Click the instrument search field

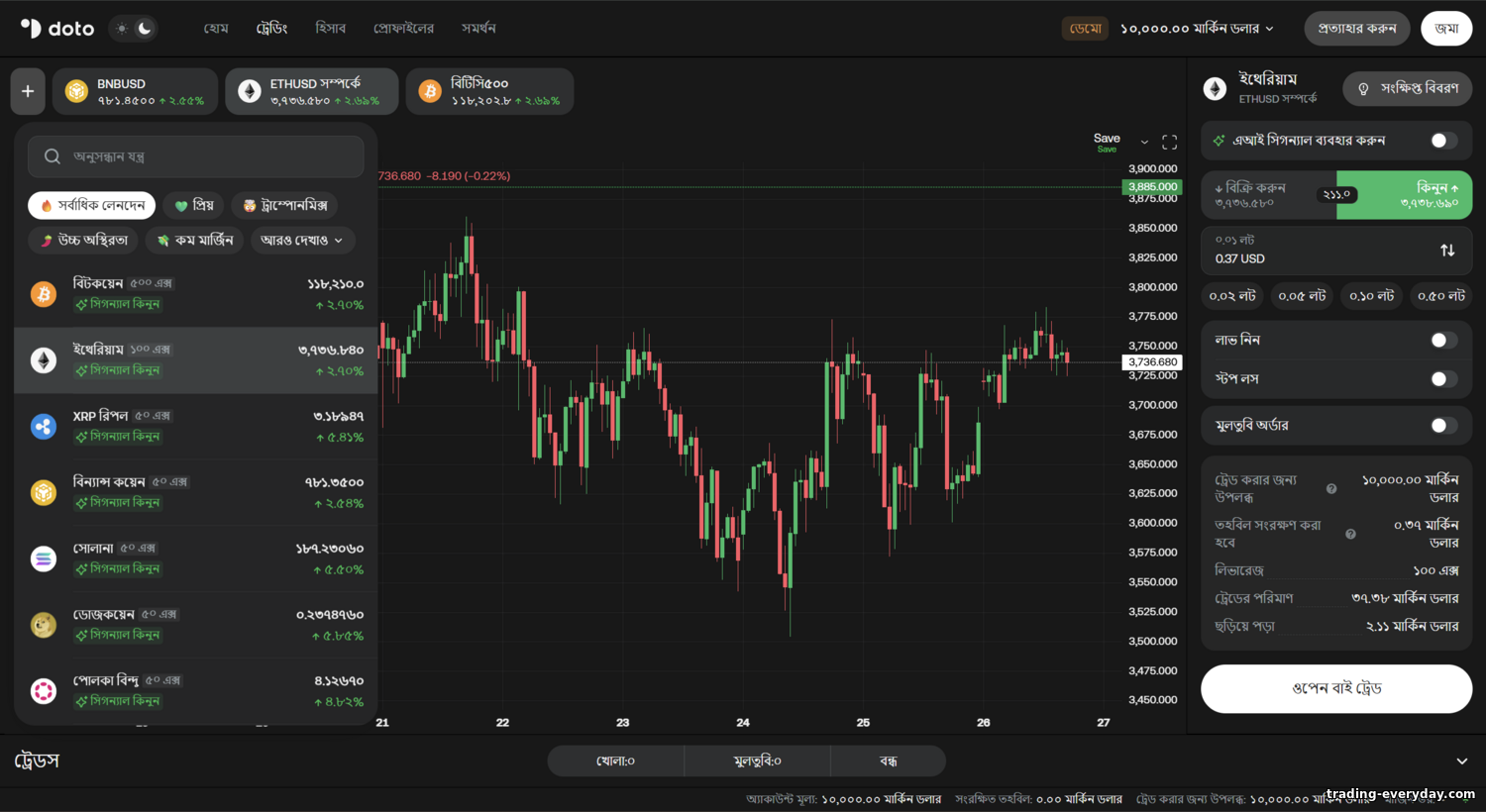(x=196, y=156)
